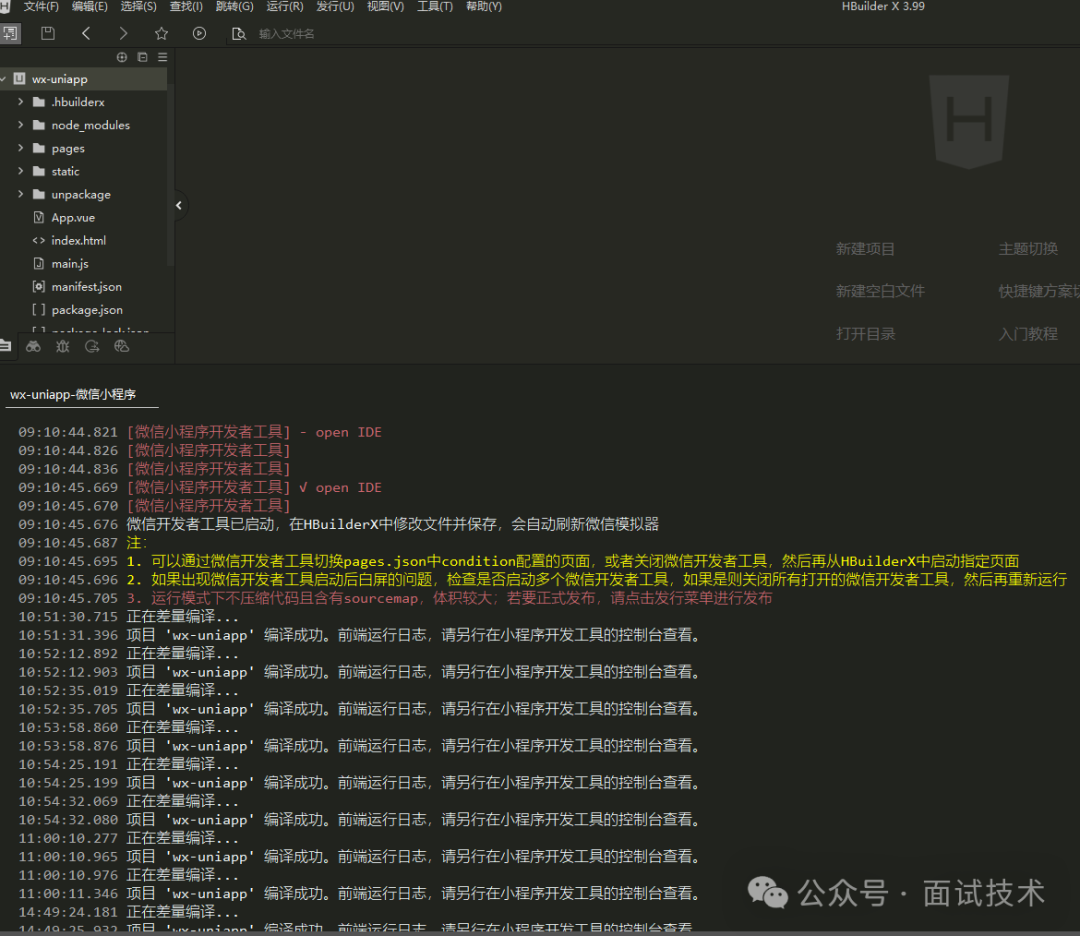Expand the .hbuilderx folder

click(21, 102)
